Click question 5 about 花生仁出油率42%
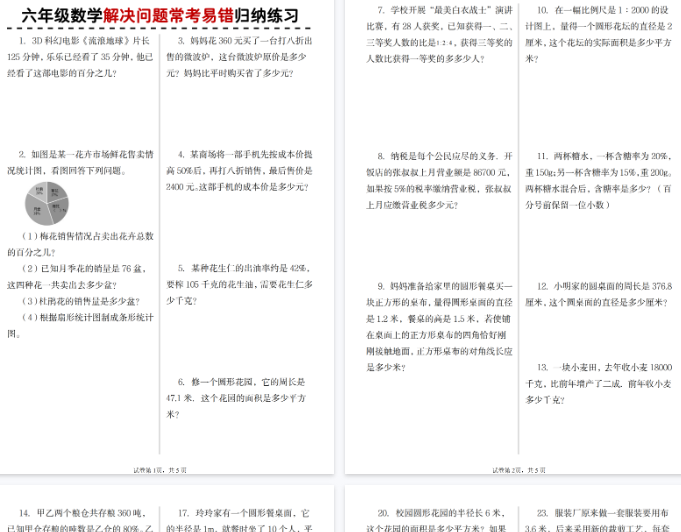The image size is (681, 532). tap(239, 284)
